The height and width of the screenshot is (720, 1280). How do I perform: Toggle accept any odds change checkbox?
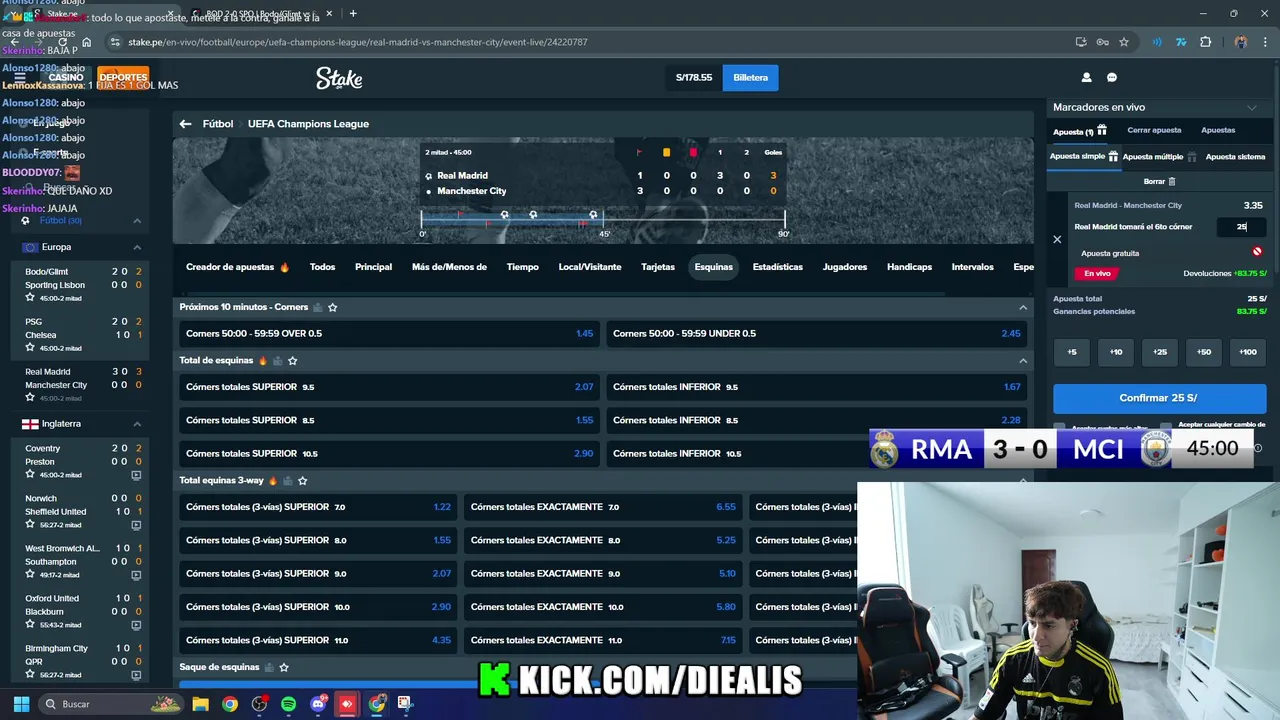click(x=1168, y=427)
